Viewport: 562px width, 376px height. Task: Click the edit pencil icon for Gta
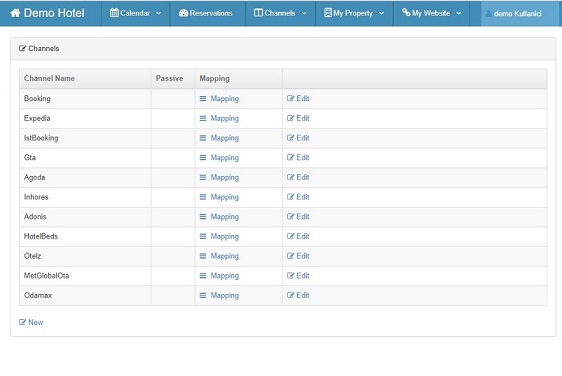tap(290, 157)
